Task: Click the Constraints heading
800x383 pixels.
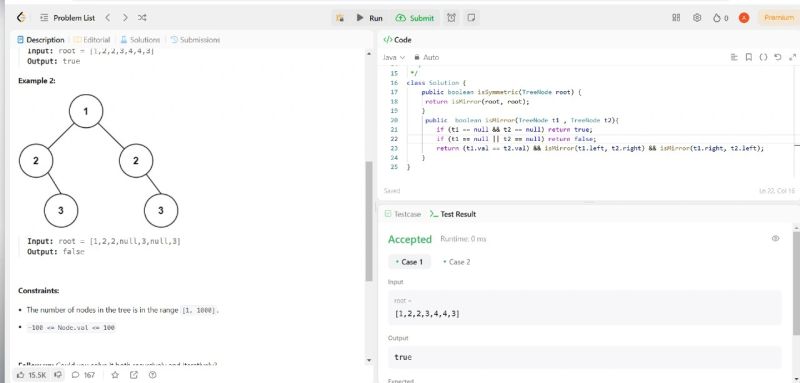Action: [38, 291]
